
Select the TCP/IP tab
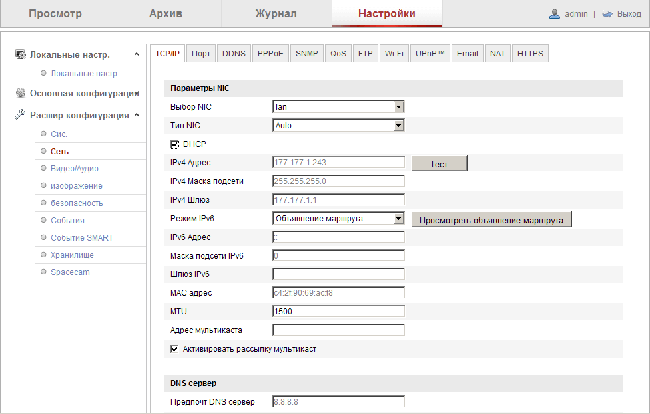[167, 53]
